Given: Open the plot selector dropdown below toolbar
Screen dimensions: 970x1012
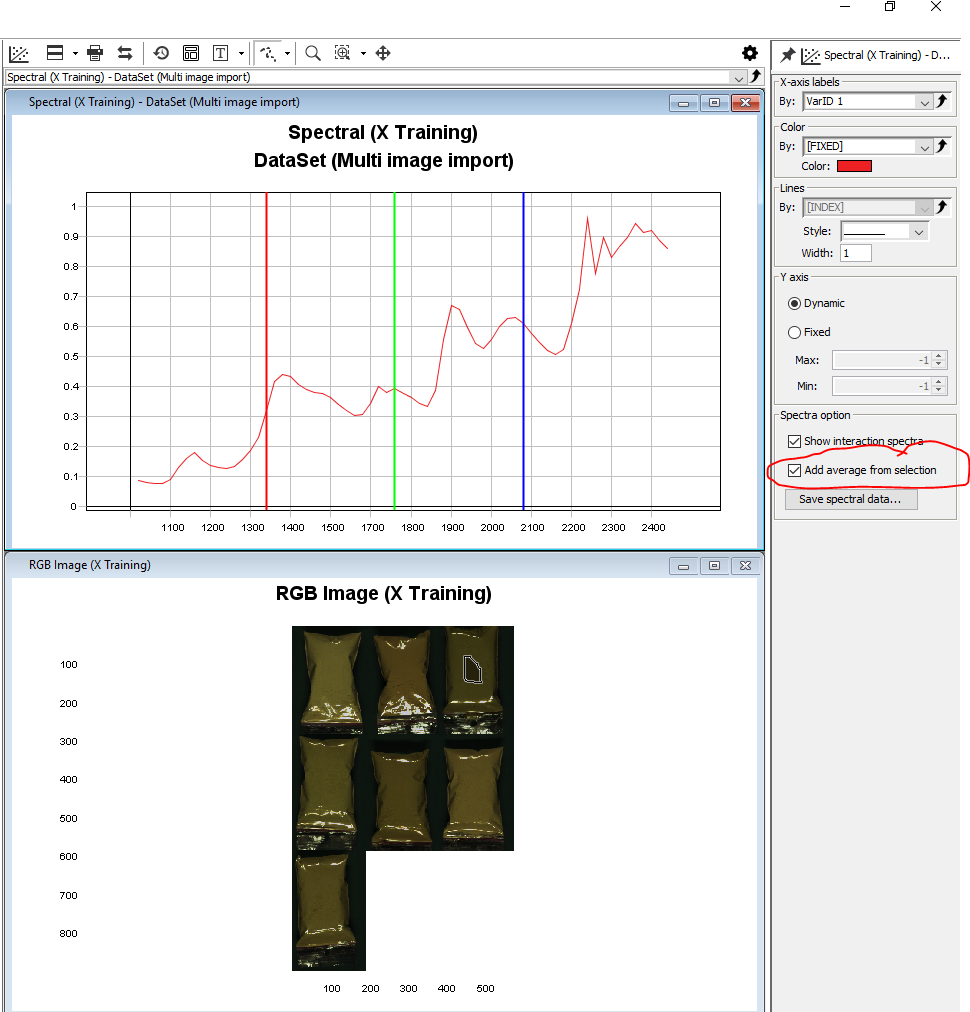Looking at the screenshot, I should click(x=739, y=77).
